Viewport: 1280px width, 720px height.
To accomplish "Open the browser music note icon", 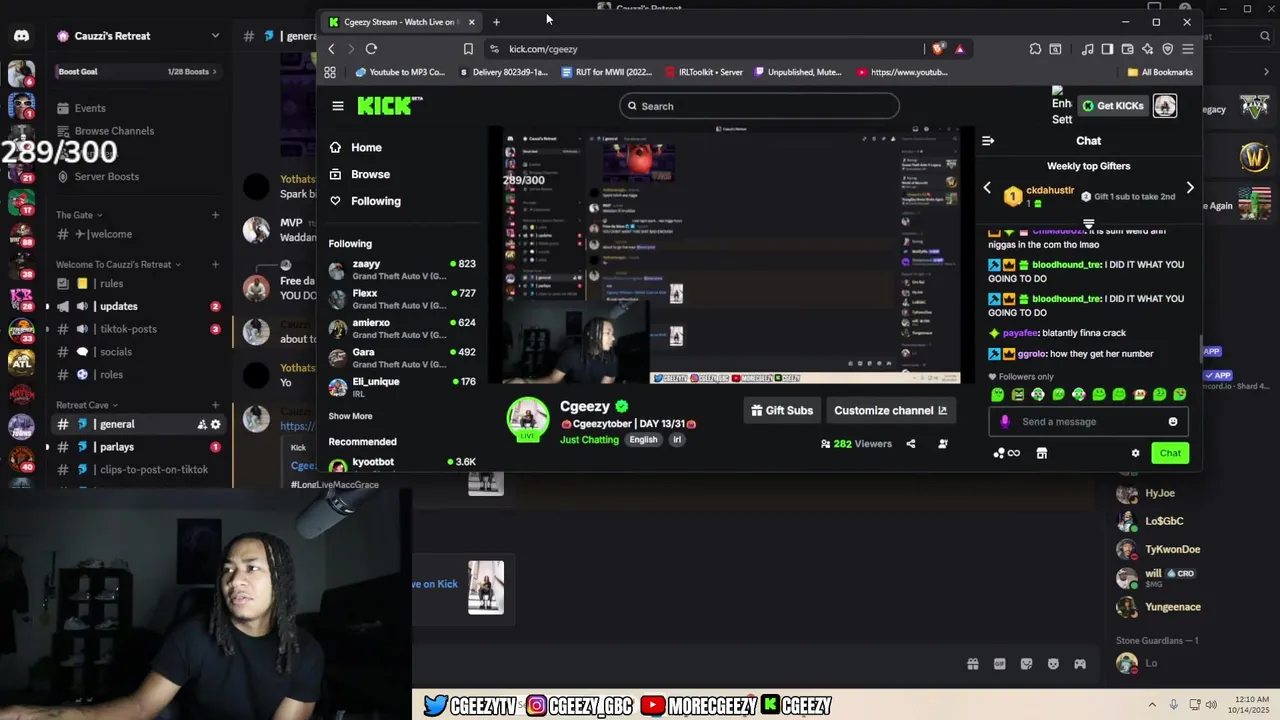I will (1087, 49).
